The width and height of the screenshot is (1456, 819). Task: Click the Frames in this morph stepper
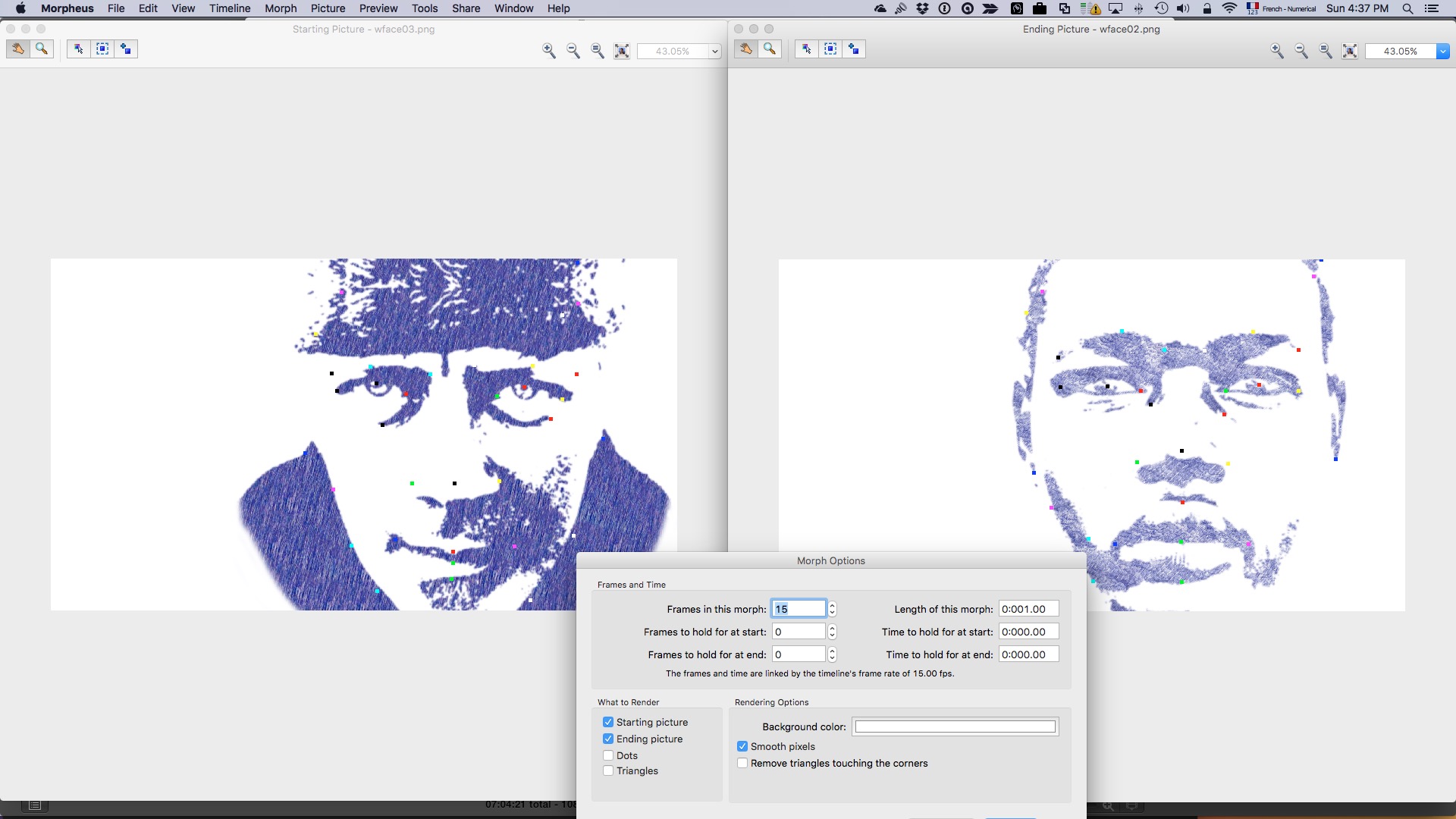click(832, 609)
